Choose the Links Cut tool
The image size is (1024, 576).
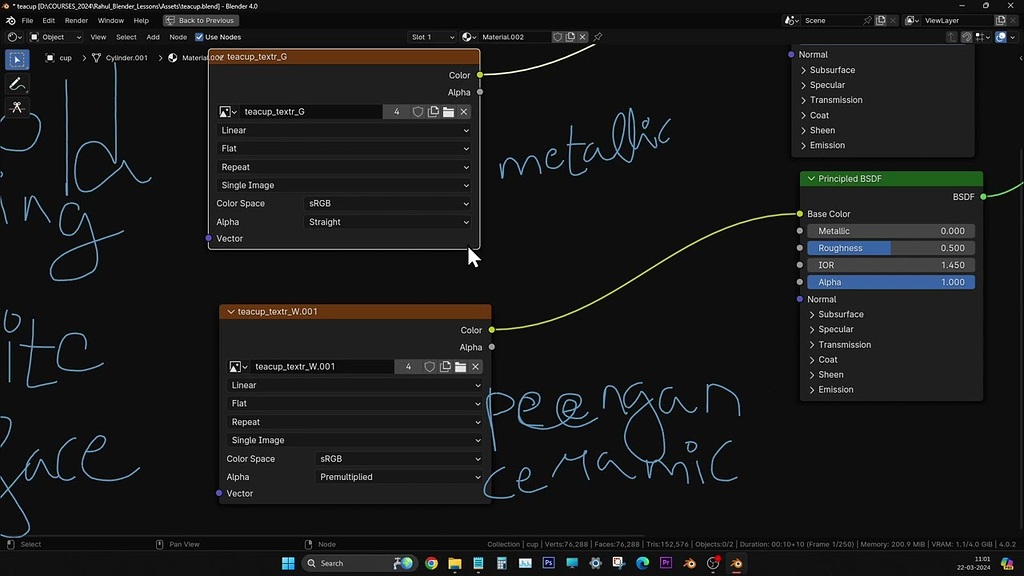point(17,107)
